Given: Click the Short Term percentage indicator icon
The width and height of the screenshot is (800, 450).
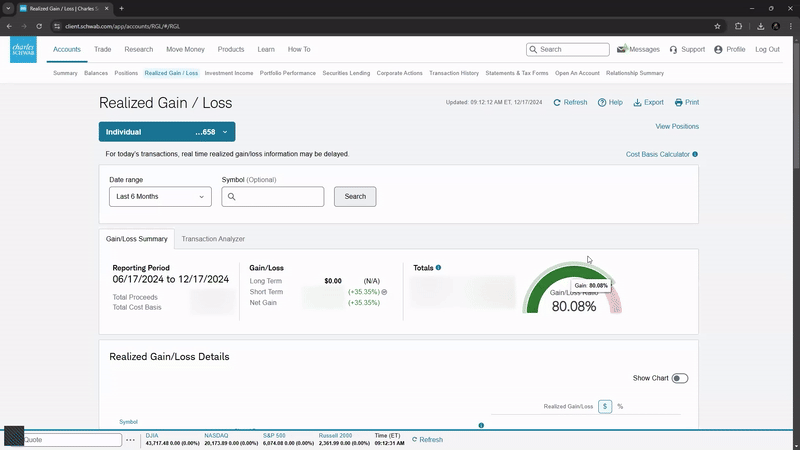Looking at the screenshot, I should click(x=384, y=292).
